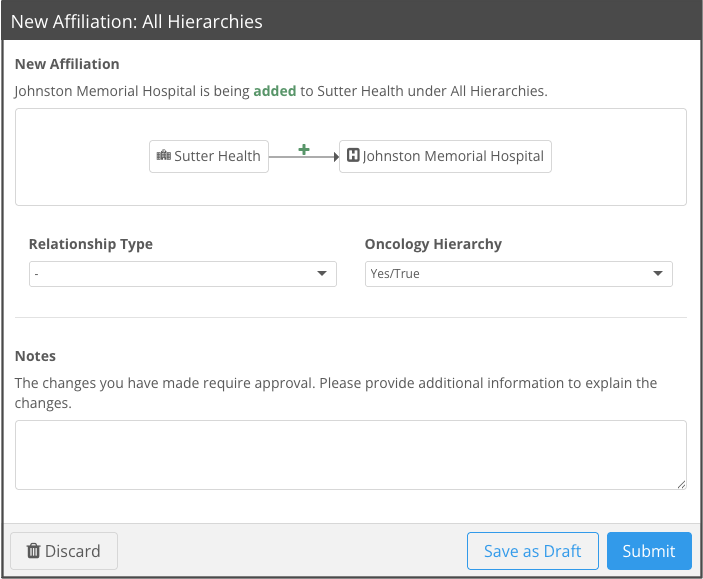This screenshot has height=579, width=703.
Task: Click the dialog title New Affiliation: All Hierarchies
Action: pyautogui.click(x=137, y=21)
